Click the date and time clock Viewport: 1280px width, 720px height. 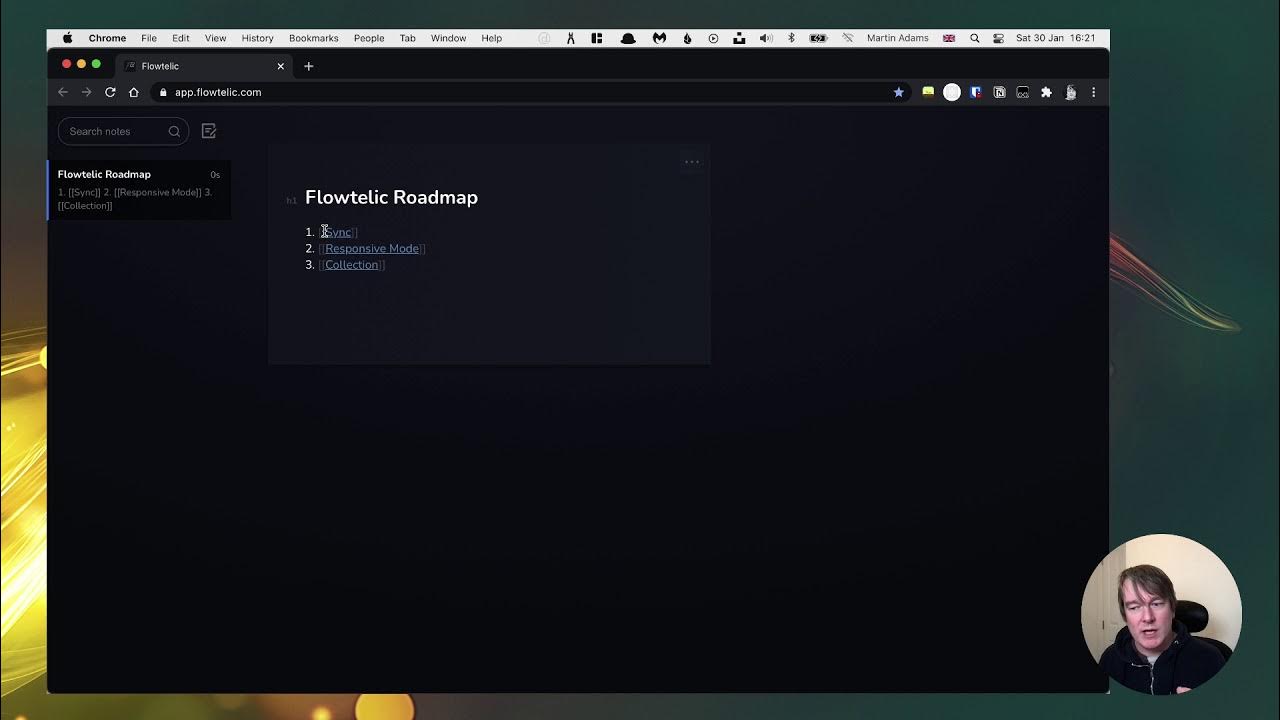[1055, 38]
